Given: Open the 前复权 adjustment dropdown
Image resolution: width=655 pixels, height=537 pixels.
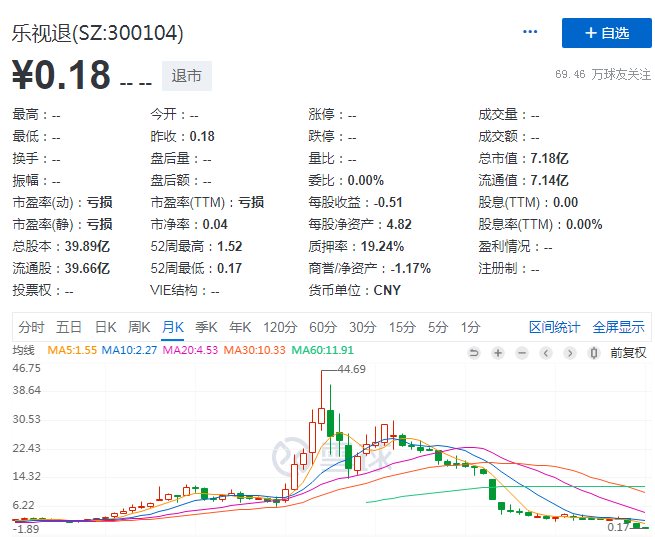Looking at the screenshot, I should pos(628,352).
